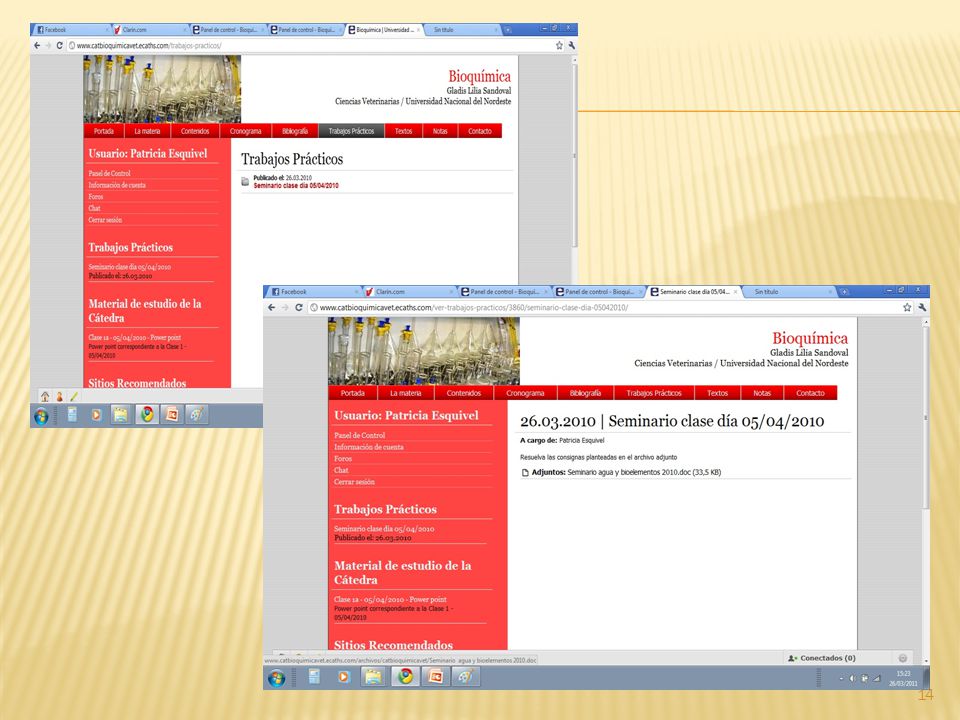This screenshot has height=720, width=960.
Task: Open Clase 1a Power point link in front sidebar
Action: coord(390,599)
